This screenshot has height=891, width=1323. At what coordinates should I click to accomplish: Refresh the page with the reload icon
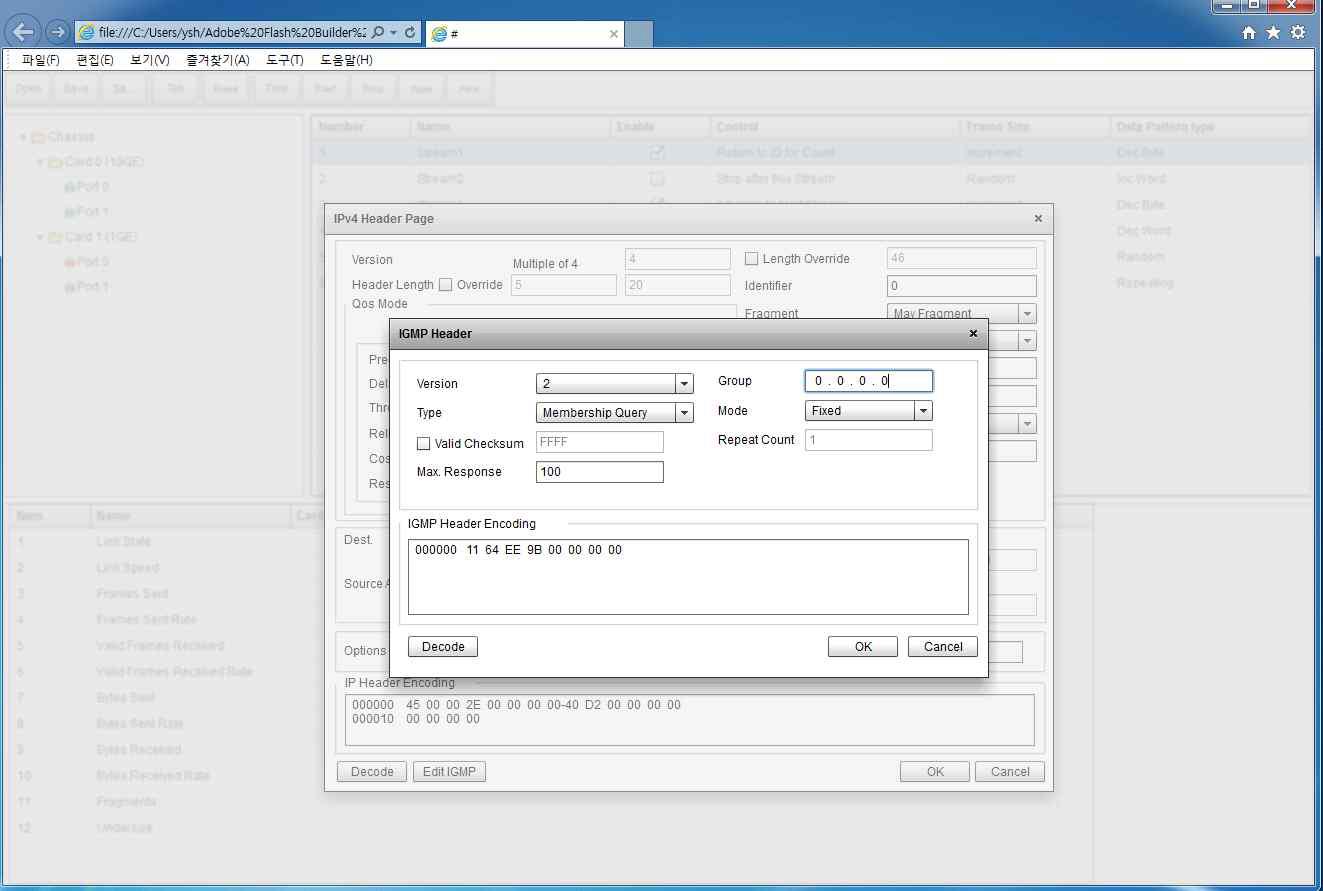click(x=409, y=33)
